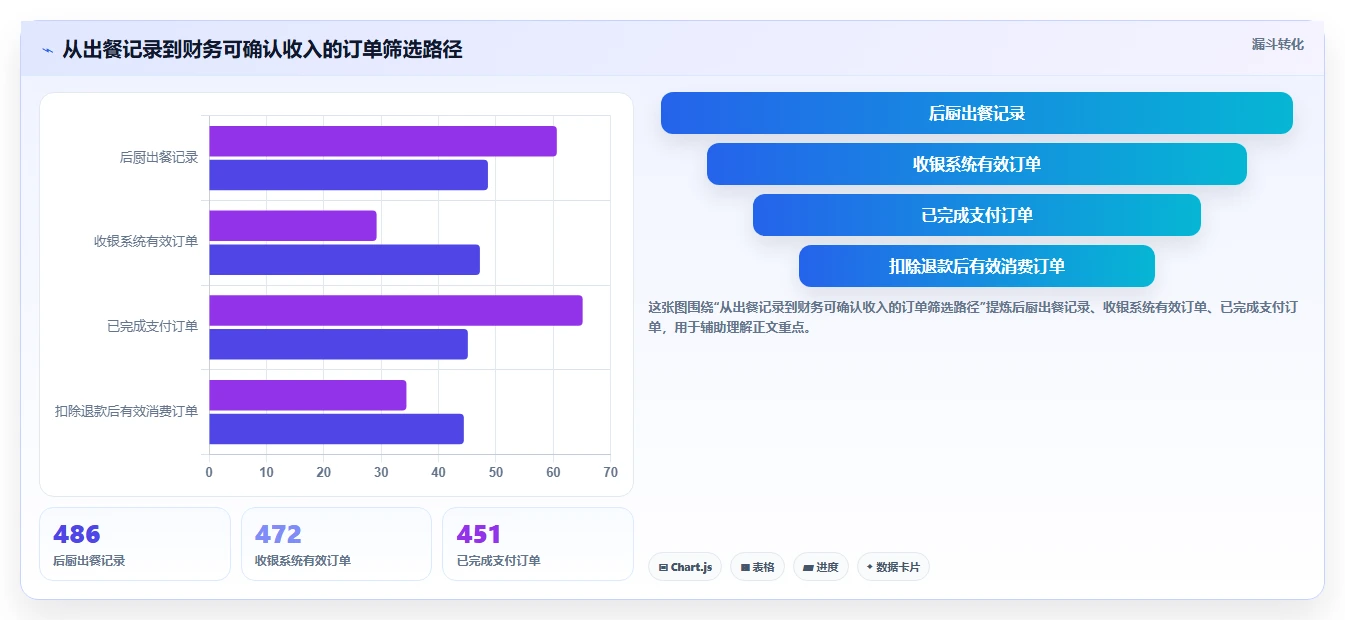Click the card title 从出餐记录到财务可确认收入的订单筛选路径
This screenshot has height=620, width=1345.
(x=262, y=50)
